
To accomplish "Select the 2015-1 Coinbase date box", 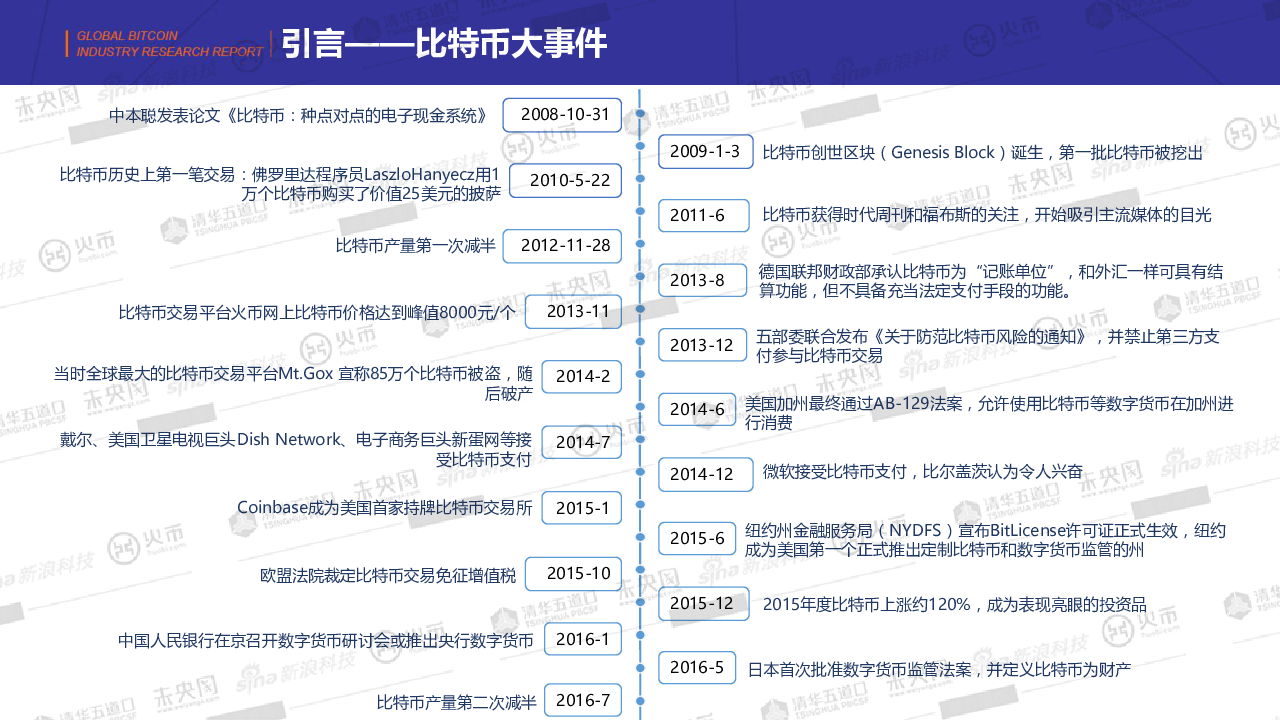I will 582,508.
